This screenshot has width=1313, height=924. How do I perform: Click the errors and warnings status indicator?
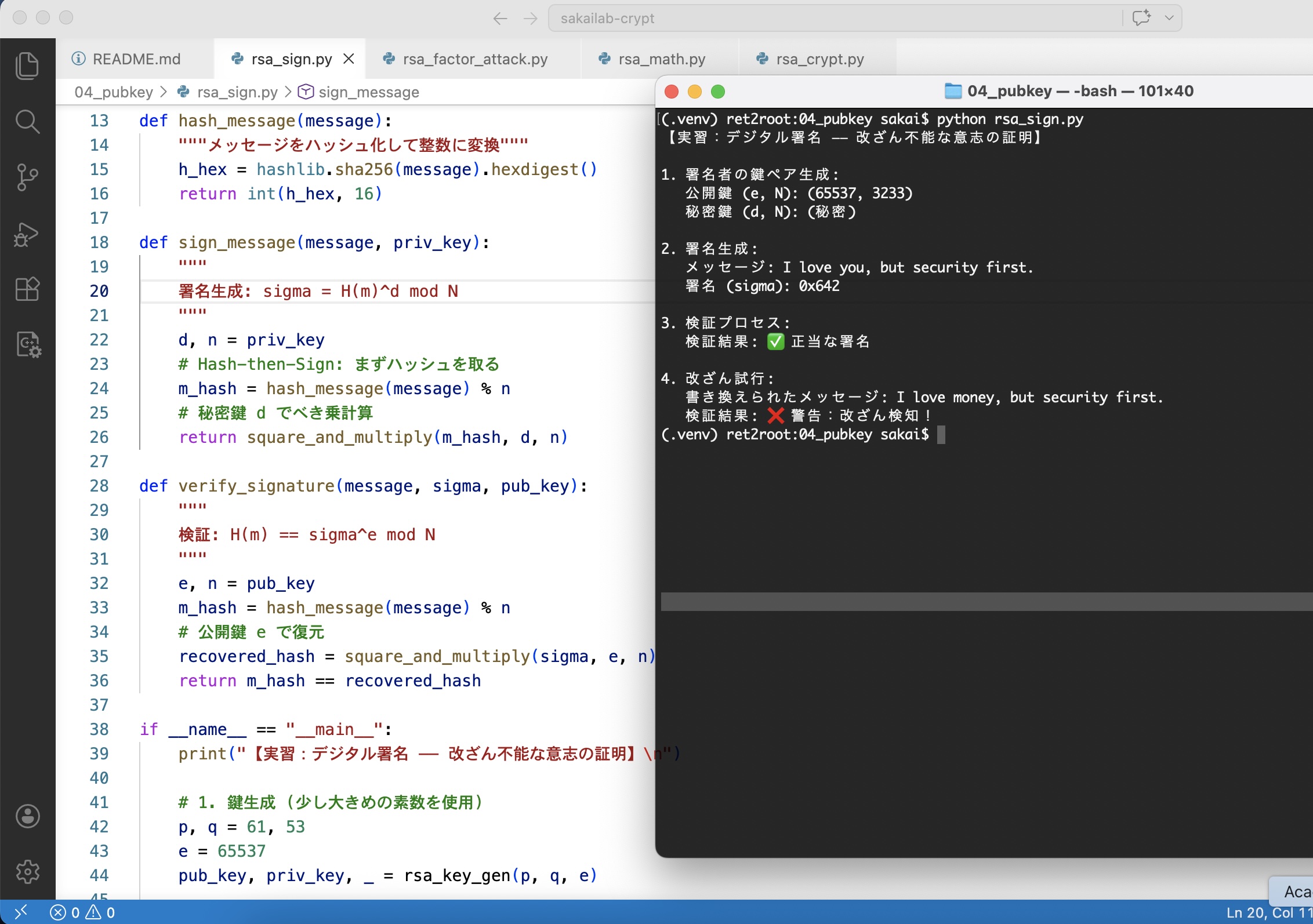click(x=82, y=913)
